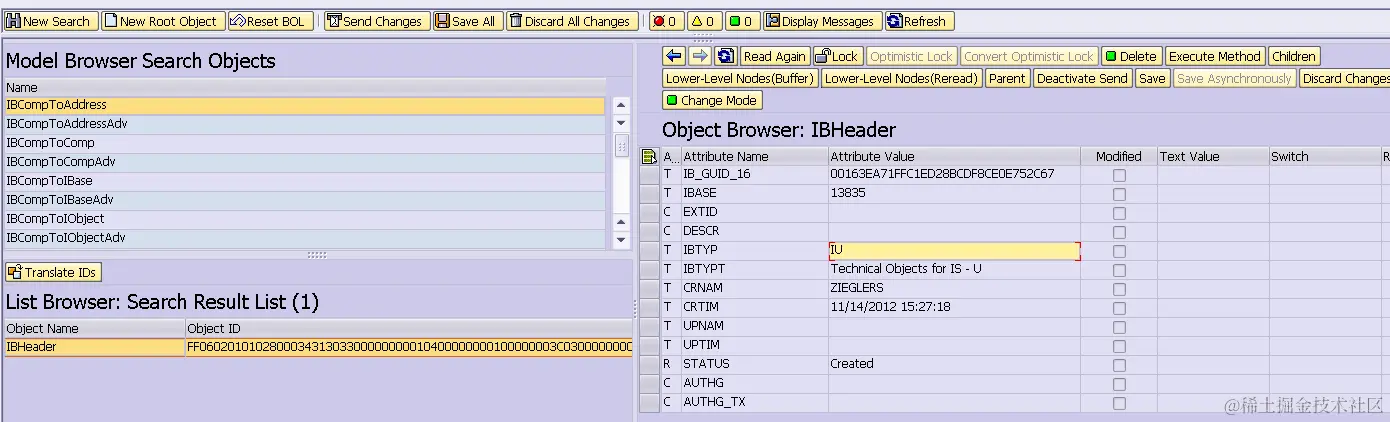Select IBHeader in search result list
Screen dimensions: 1390x422
click(x=94, y=347)
